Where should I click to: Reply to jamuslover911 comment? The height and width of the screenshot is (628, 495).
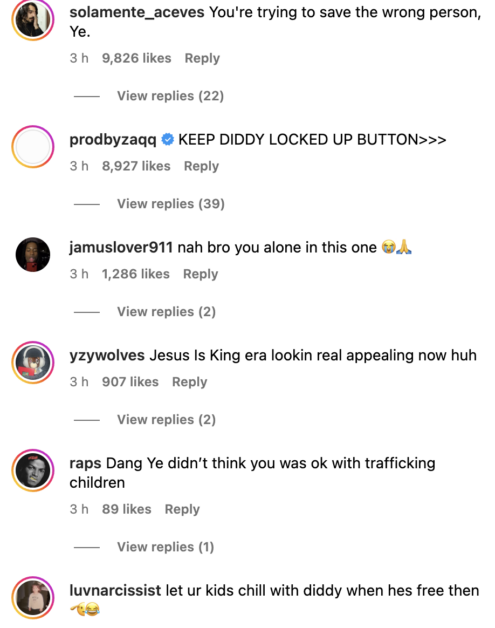tap(201, 274)
